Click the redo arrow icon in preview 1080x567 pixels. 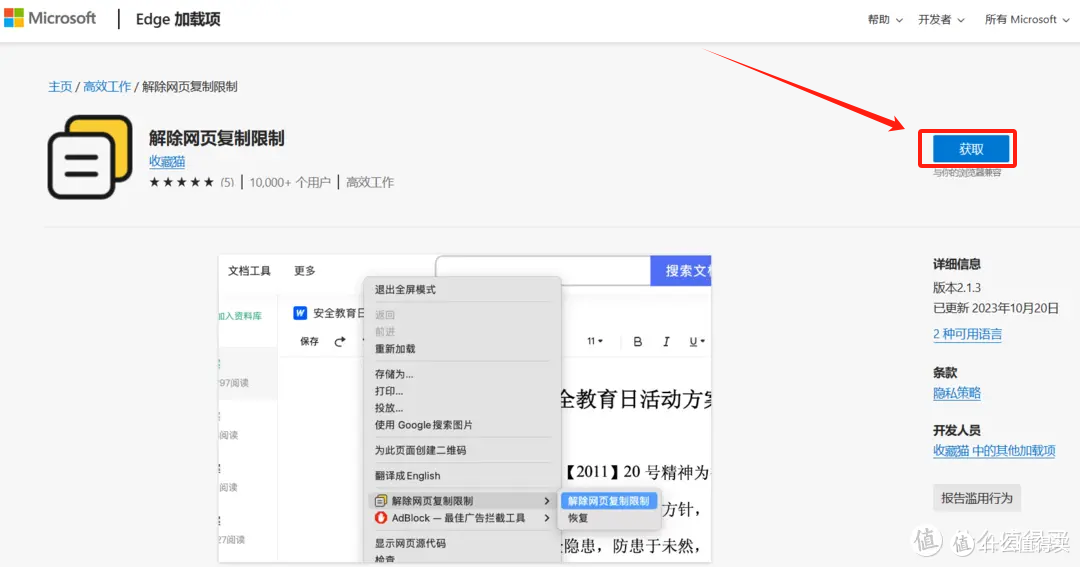point(340,342)
